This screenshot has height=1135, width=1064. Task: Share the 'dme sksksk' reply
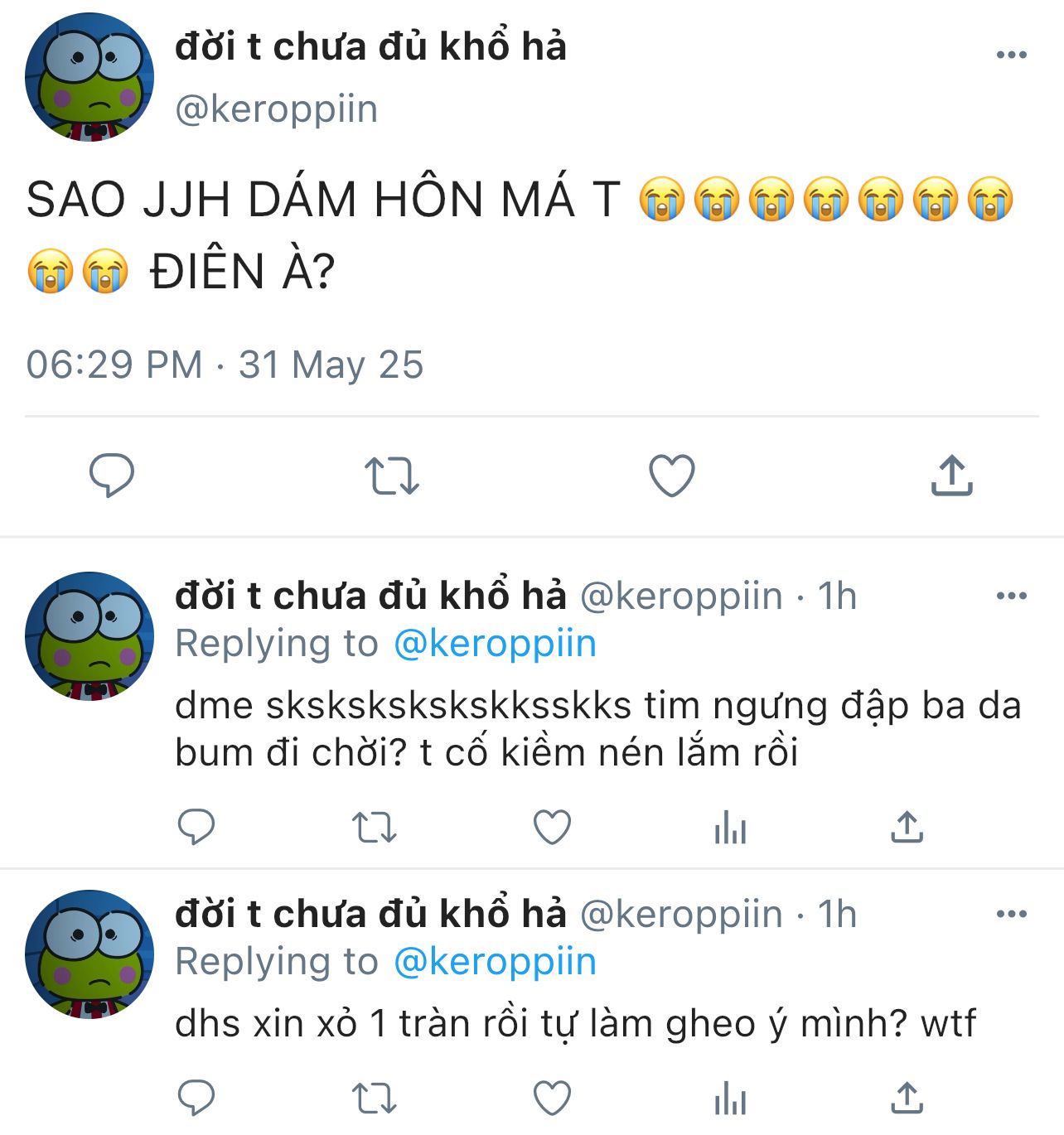click(907, 826)
